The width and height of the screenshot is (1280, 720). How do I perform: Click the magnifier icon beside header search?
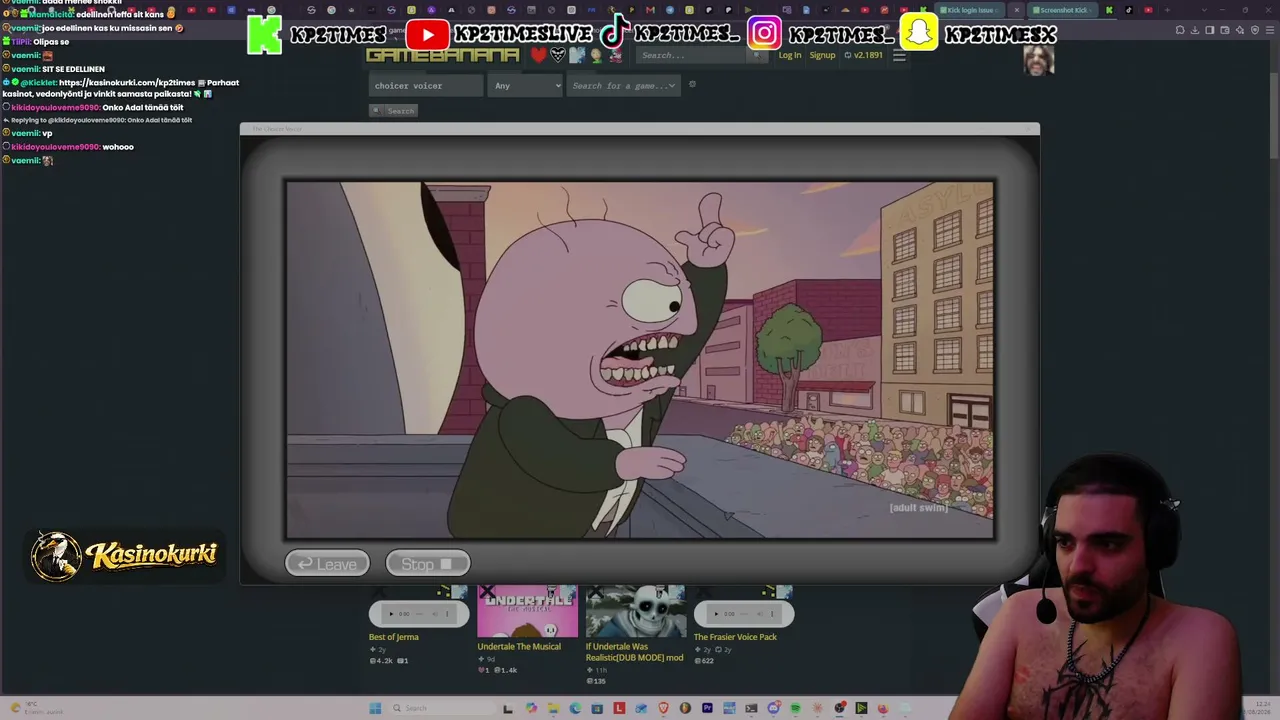tap(757, 55)
